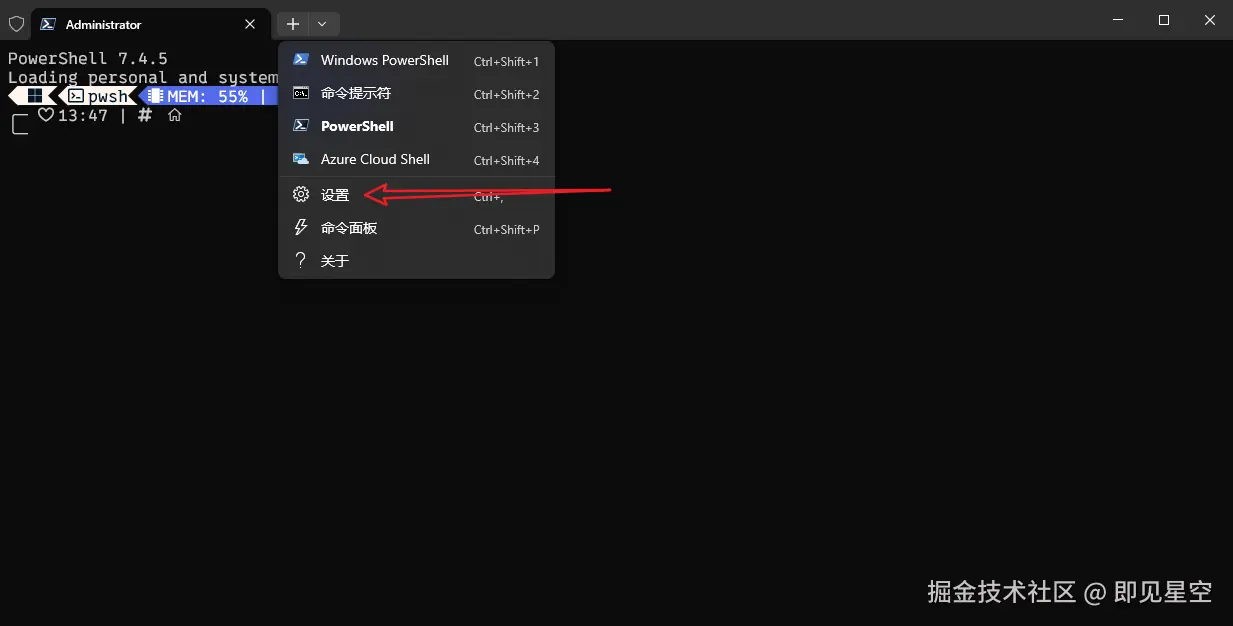Click the 关于 question mark icon
The height and width of the screenshot is (626, 1233).
[300, 260]
